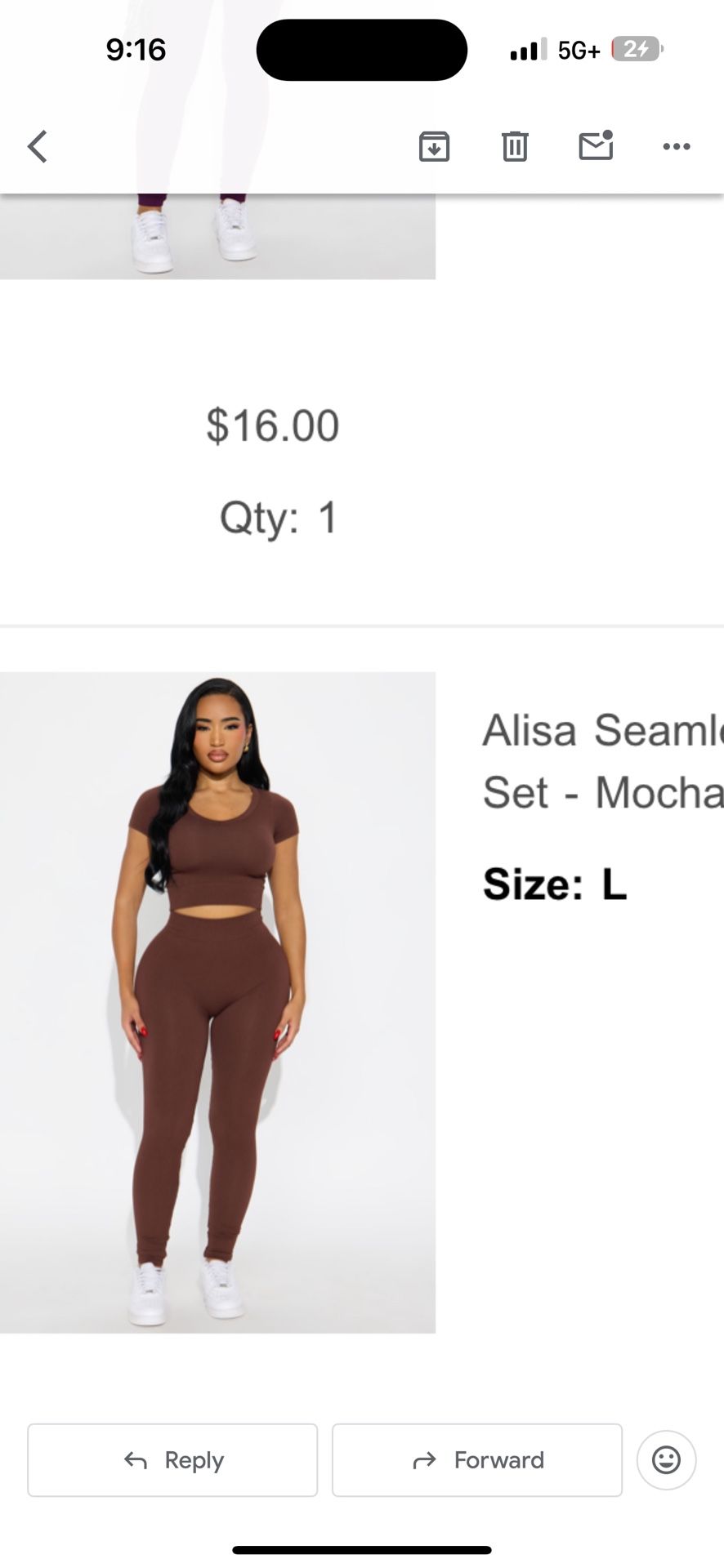724x1568 pixels.
Task: Tap the Size: L label
Action: click(555, 884)
